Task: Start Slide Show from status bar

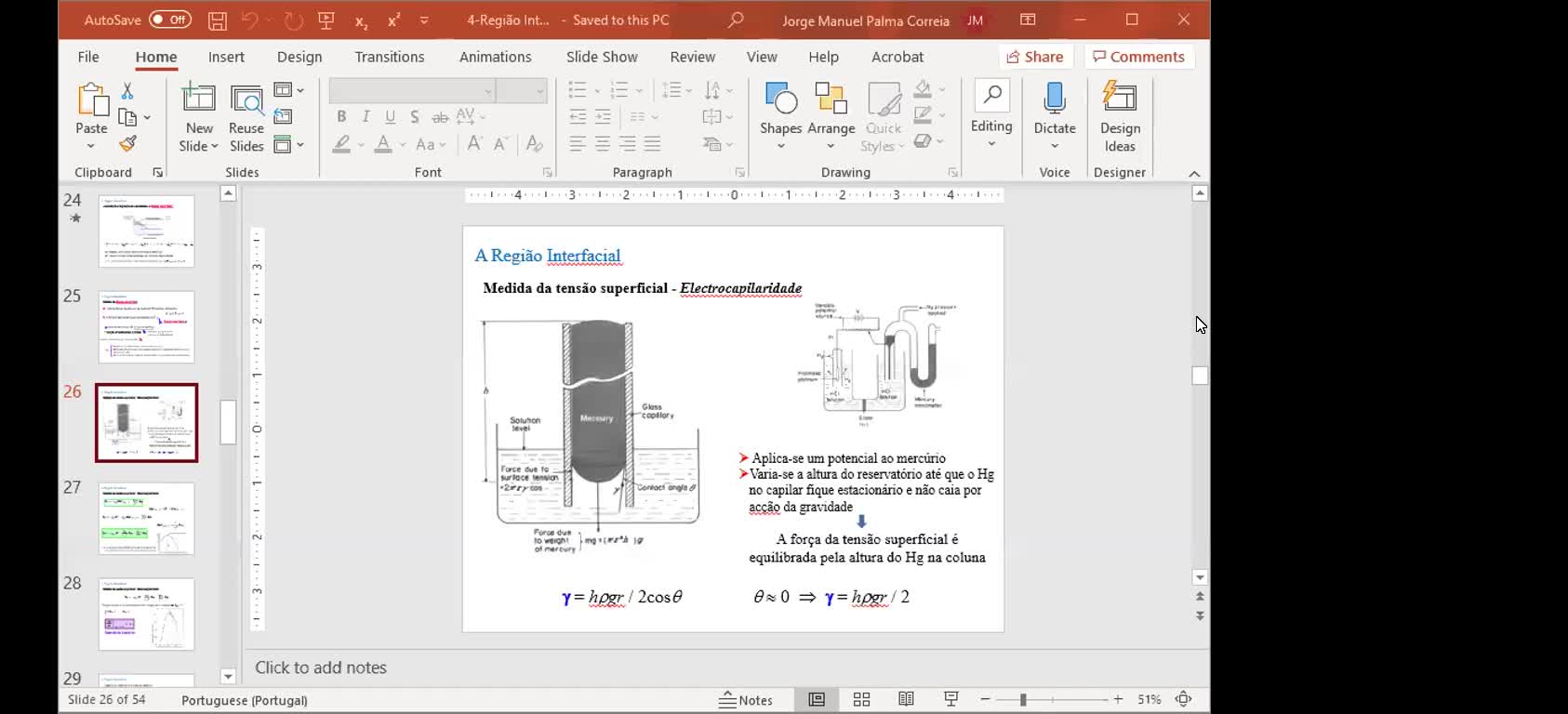Action: tap(950, 700)
